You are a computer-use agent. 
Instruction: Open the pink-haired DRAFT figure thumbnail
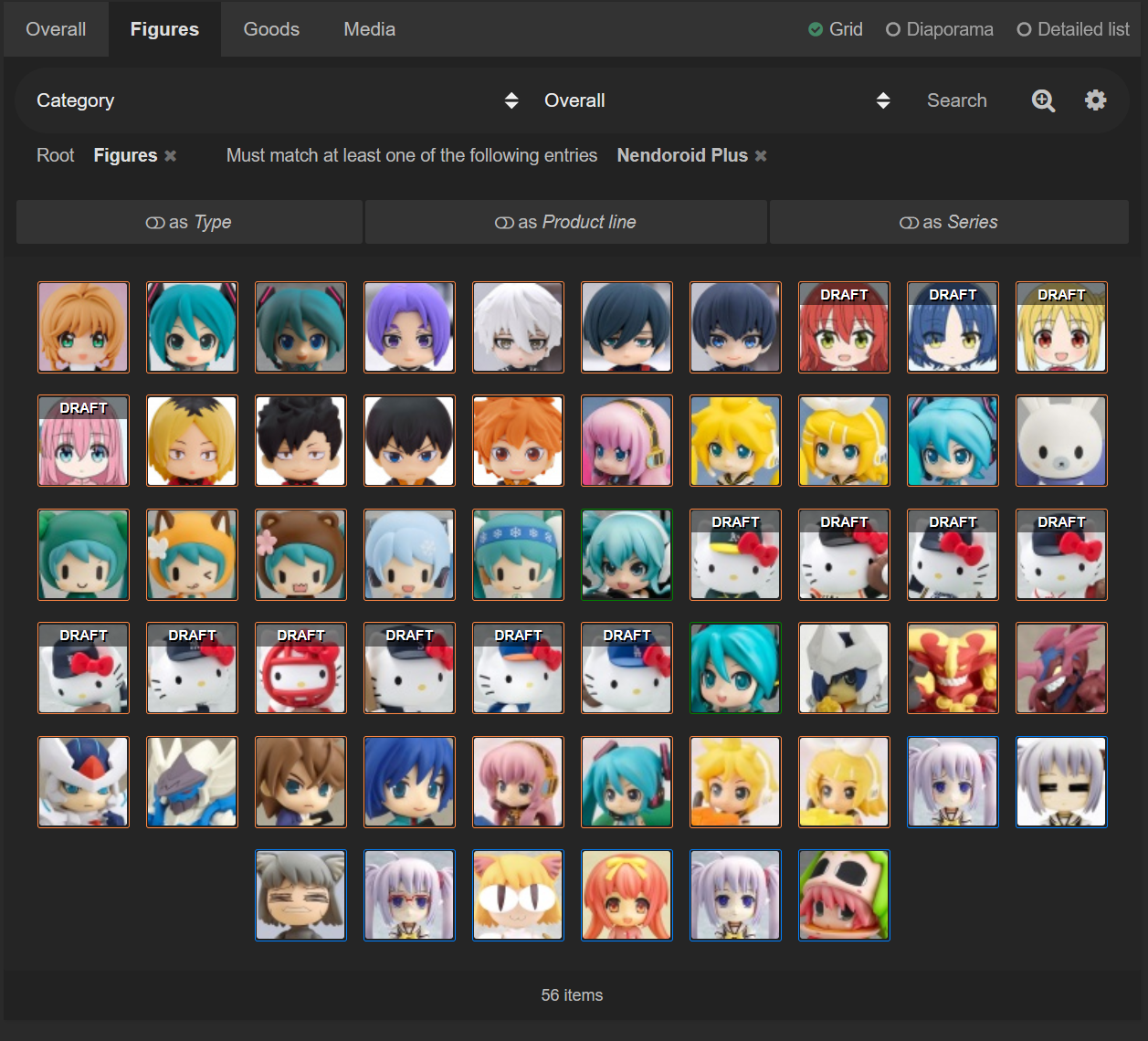83,440
